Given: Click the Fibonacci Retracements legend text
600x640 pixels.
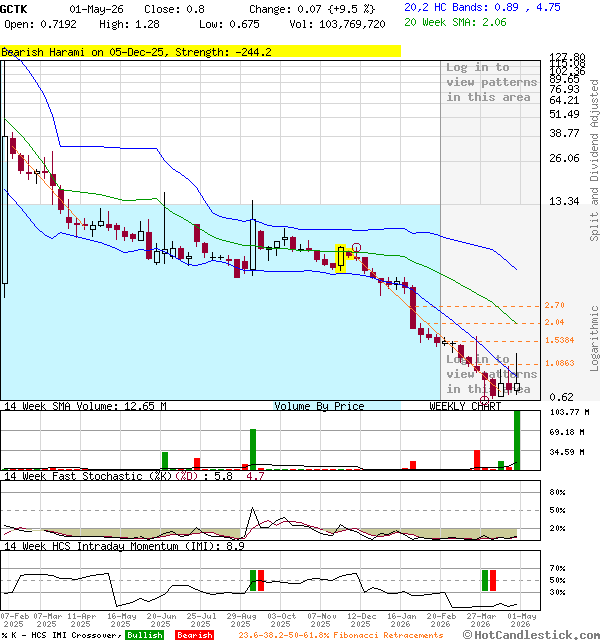Looking at the screenshot, I should (341, 635).
